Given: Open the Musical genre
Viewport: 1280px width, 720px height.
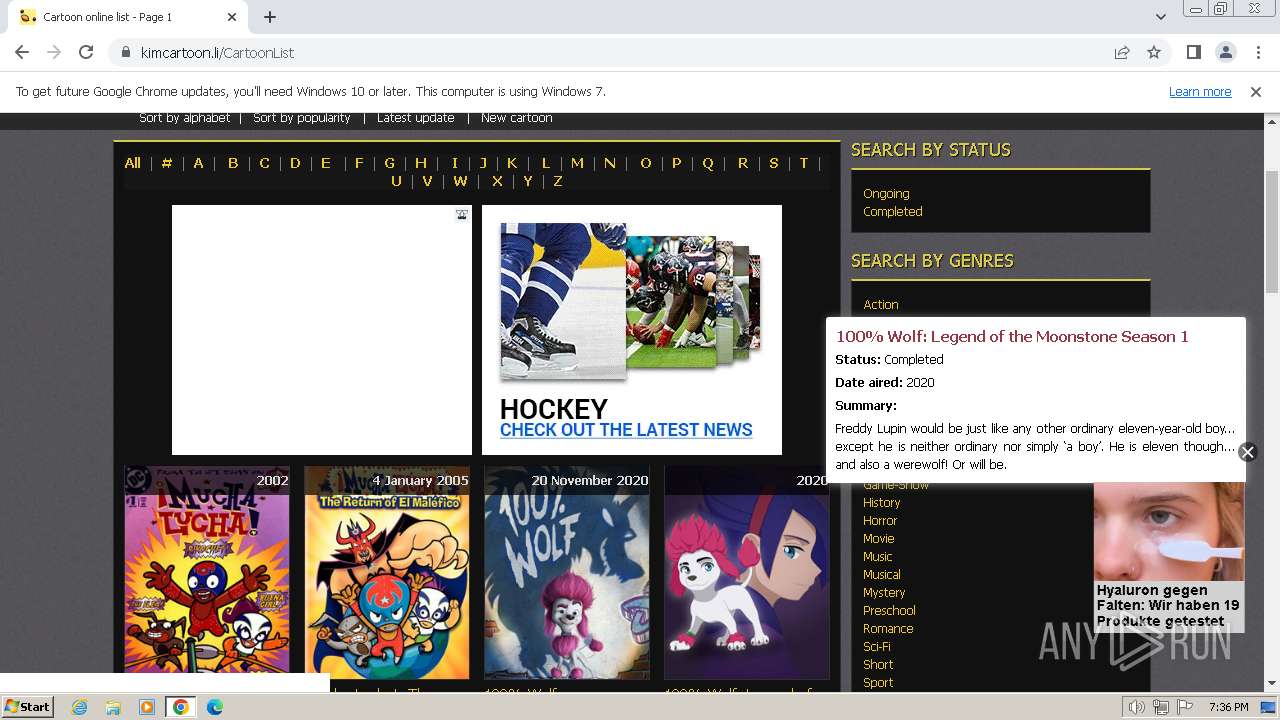Looking at the screenshot, I should [x=882, y=575].
